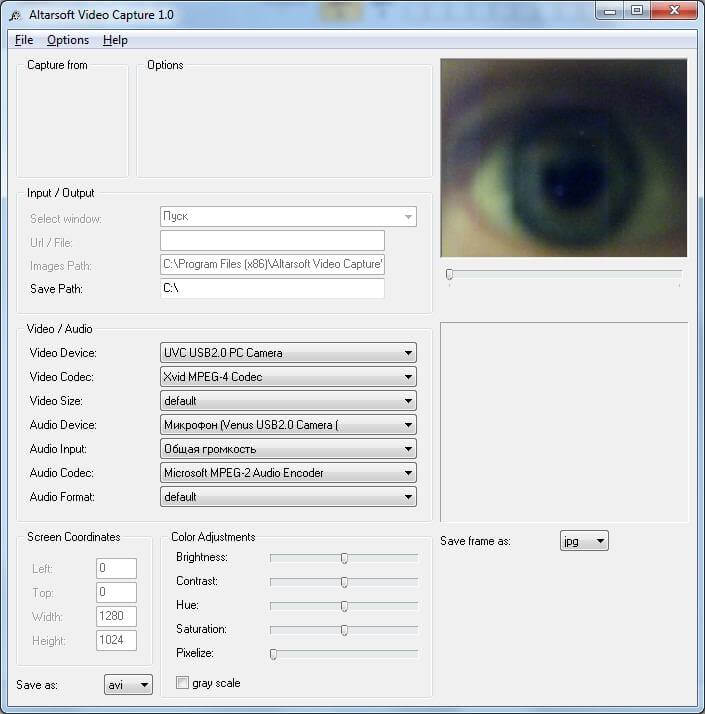This screenshot has width=705, height=714.
Task: Close the Altarsoft Video Capture window
Action: pyautogui.click(x=674, y=11)
